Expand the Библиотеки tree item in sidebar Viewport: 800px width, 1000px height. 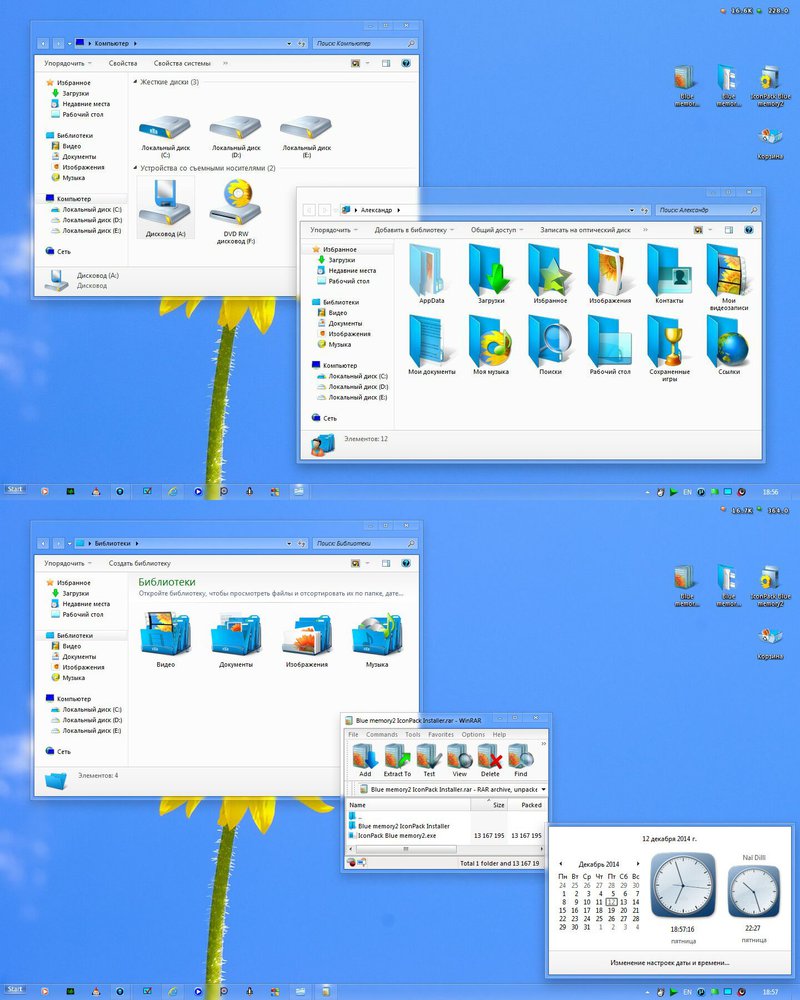click(42, 635)
